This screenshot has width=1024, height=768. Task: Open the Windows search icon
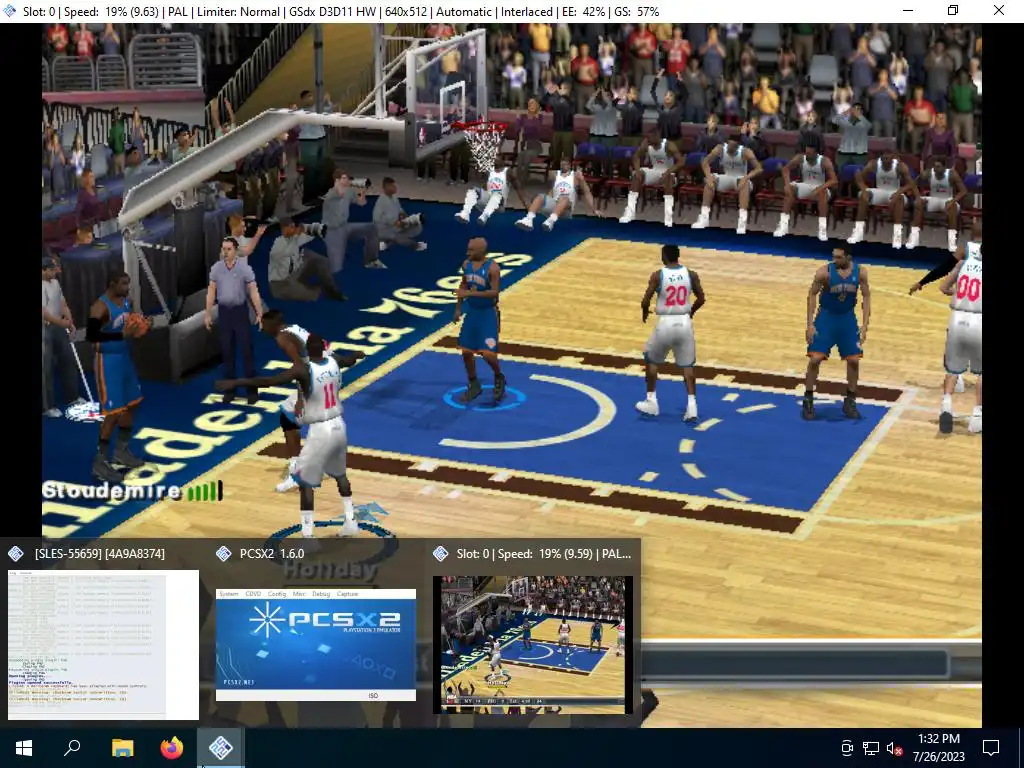tap(72, 748)
